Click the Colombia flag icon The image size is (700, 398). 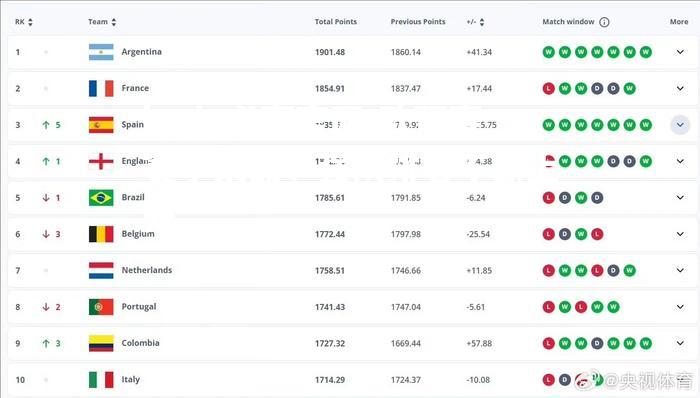(x=101, y=343)
